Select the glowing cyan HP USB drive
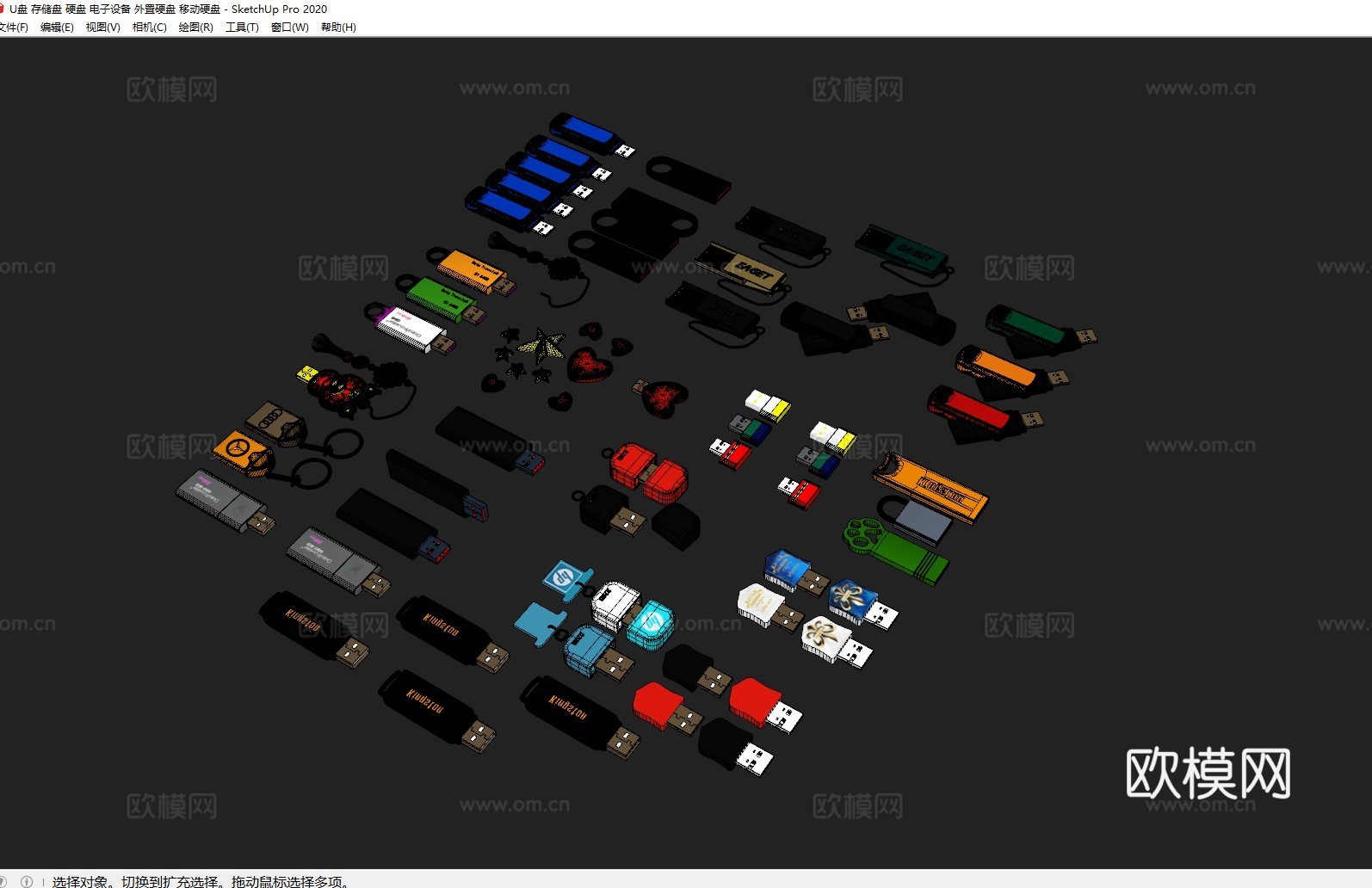1372x888 pixels. coord(651,624)
